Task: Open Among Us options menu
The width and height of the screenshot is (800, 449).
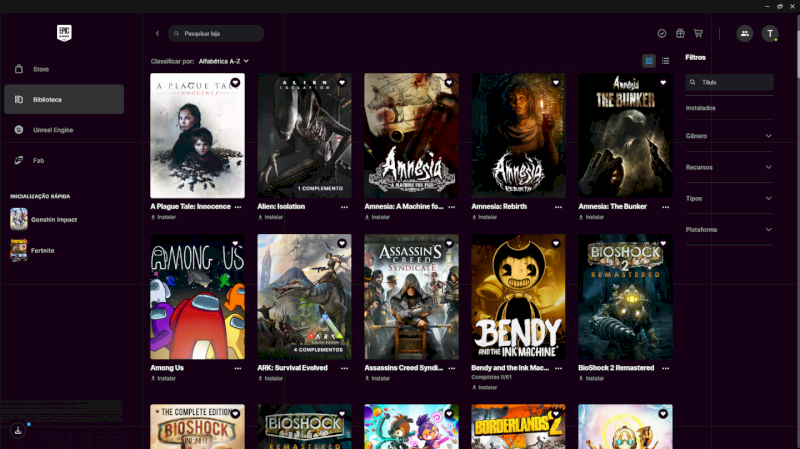Action: tap(238, 368)
